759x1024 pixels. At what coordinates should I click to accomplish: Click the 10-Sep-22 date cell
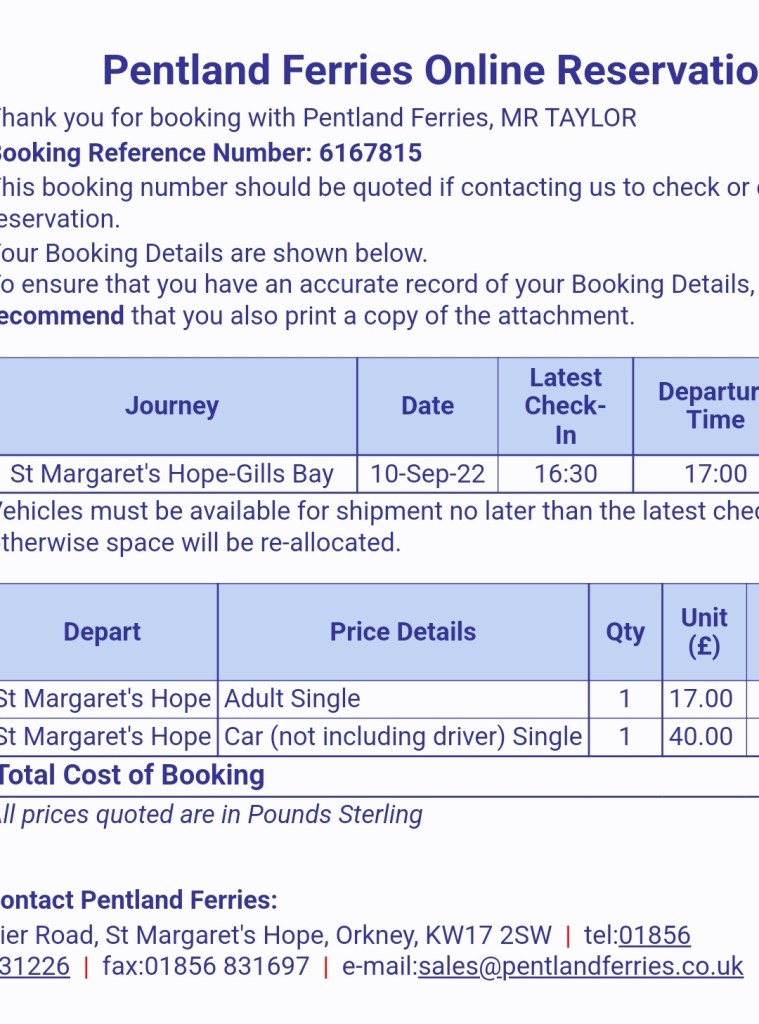point(427,474)
